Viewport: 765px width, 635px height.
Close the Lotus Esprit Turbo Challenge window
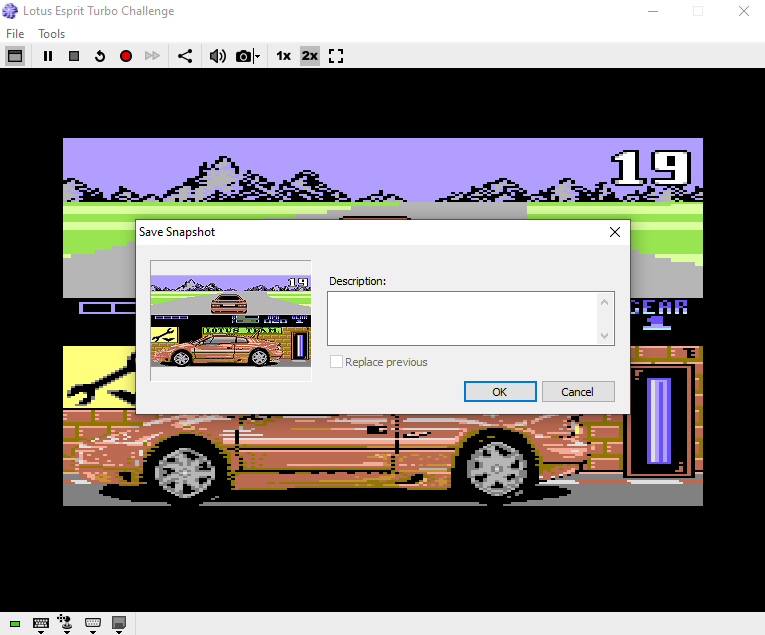(744, 11)
